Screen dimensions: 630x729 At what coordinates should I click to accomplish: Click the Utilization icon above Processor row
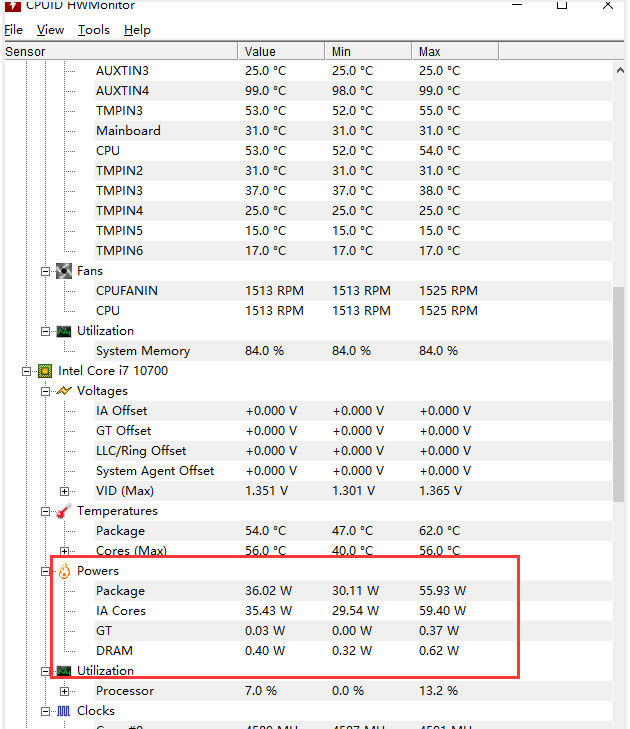(64, 671)
